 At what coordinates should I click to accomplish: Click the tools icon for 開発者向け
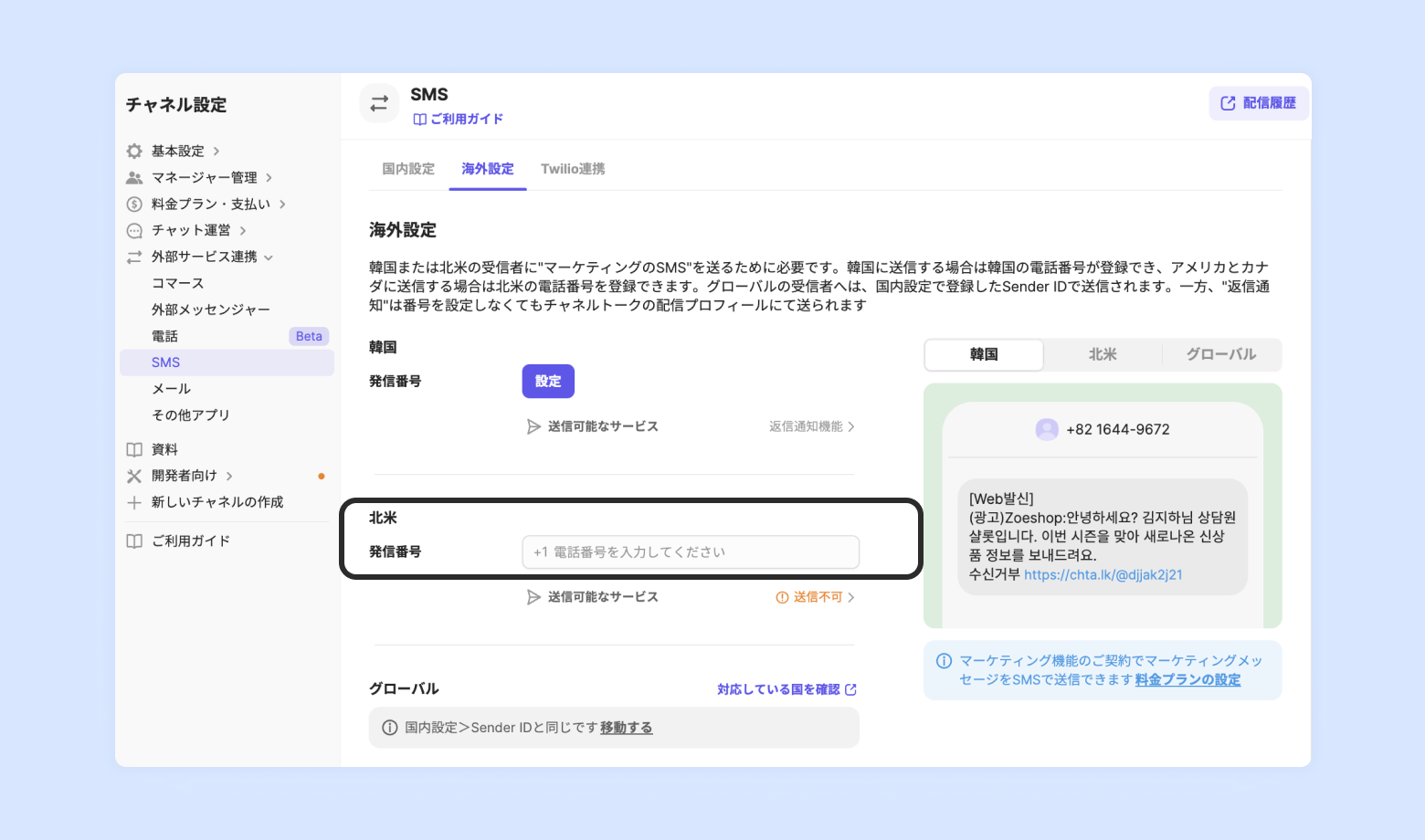[134, 476]
